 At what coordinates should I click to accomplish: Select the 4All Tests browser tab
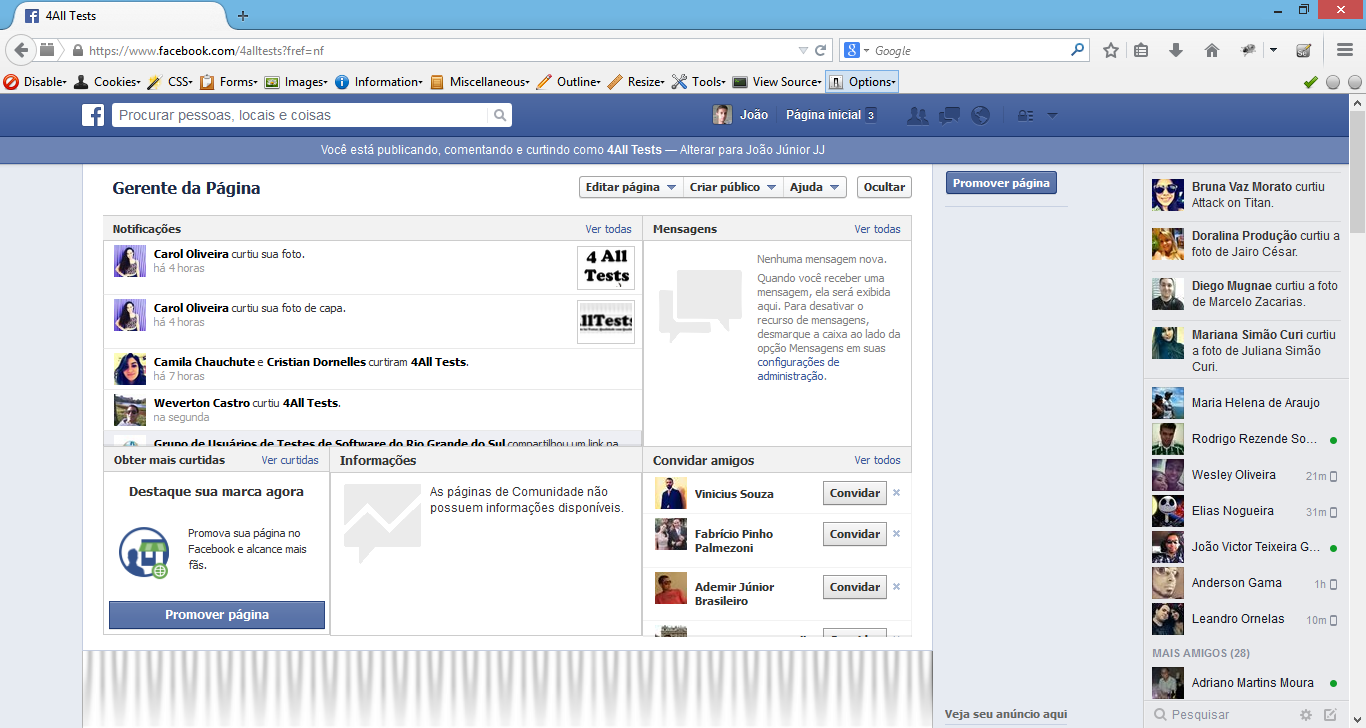click(120, 16)
